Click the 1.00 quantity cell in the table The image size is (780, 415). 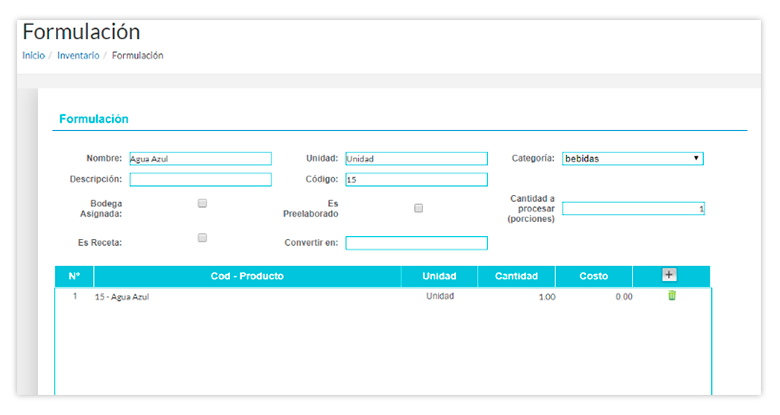point(545,297)
